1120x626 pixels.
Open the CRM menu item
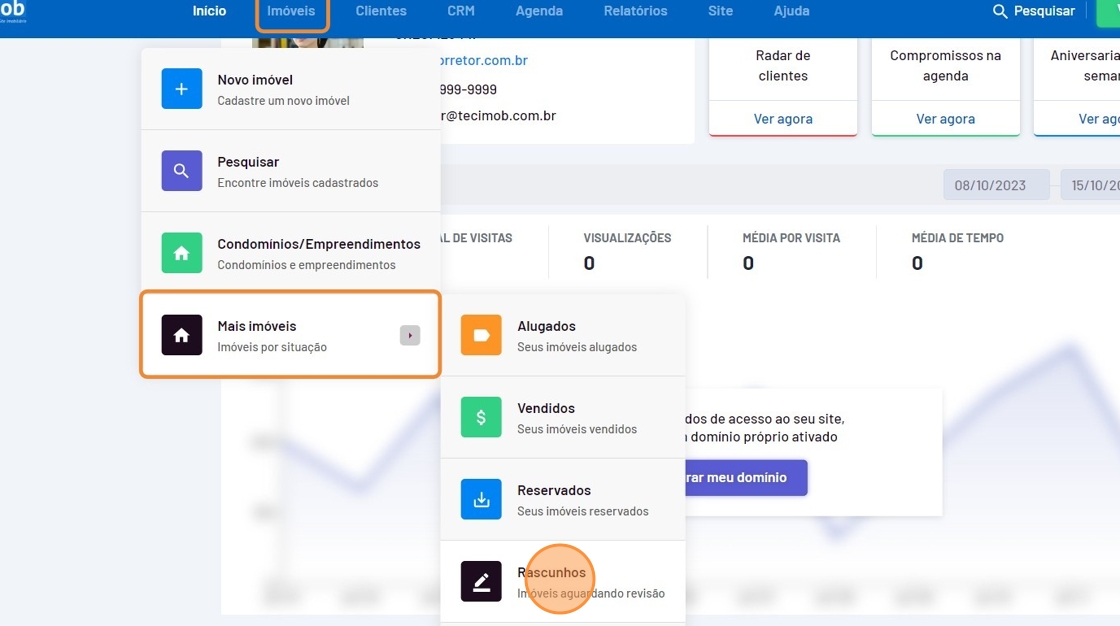coord(461,11)
